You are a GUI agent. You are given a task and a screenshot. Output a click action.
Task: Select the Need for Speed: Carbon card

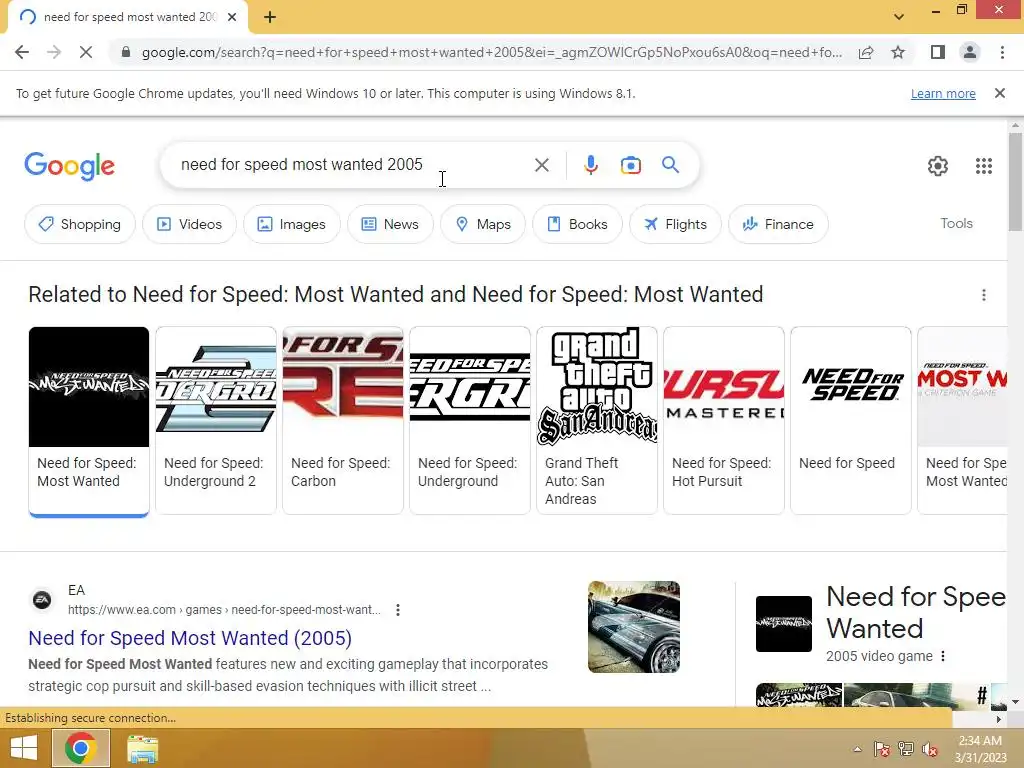(343, 421)
